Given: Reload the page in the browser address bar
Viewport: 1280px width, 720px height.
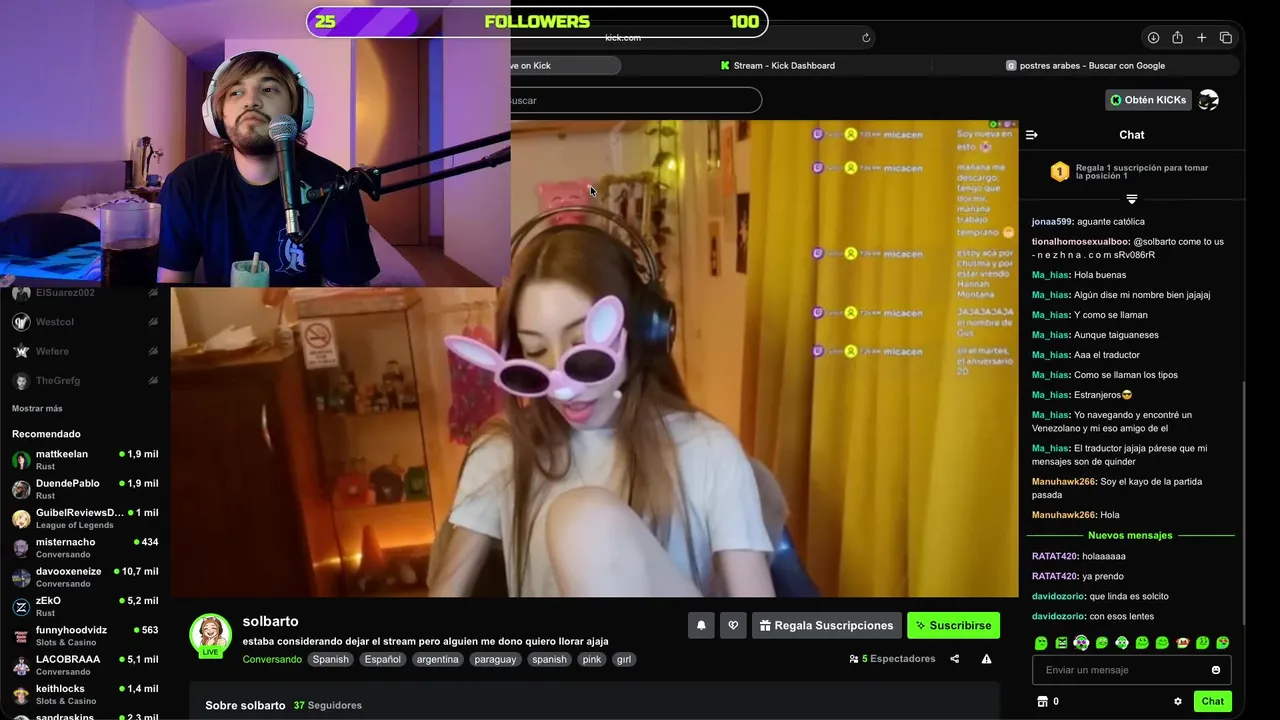Looking at the screenshot, I should (x=866, y=38).
